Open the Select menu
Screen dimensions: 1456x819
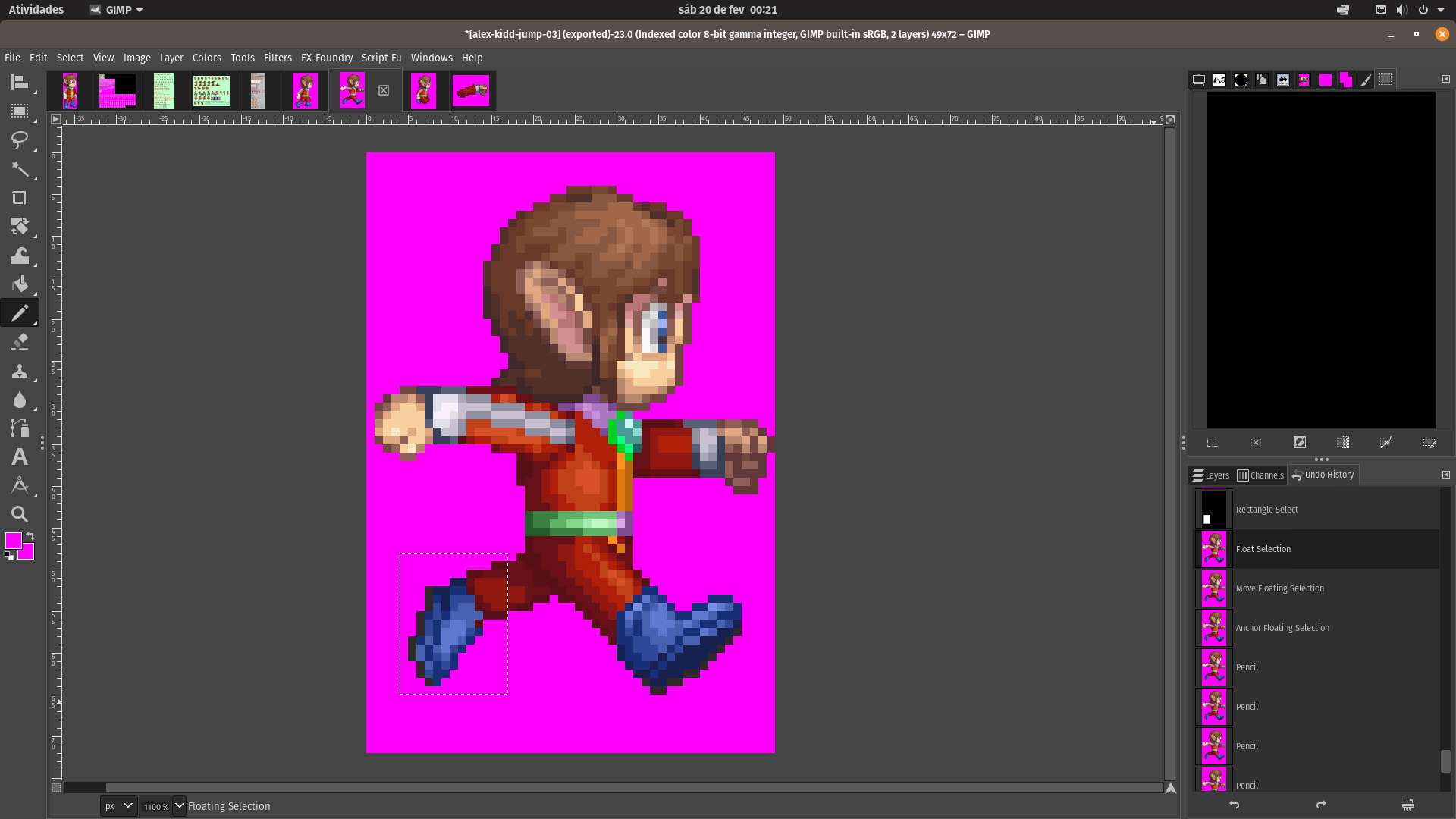click(x=70, y=58)
